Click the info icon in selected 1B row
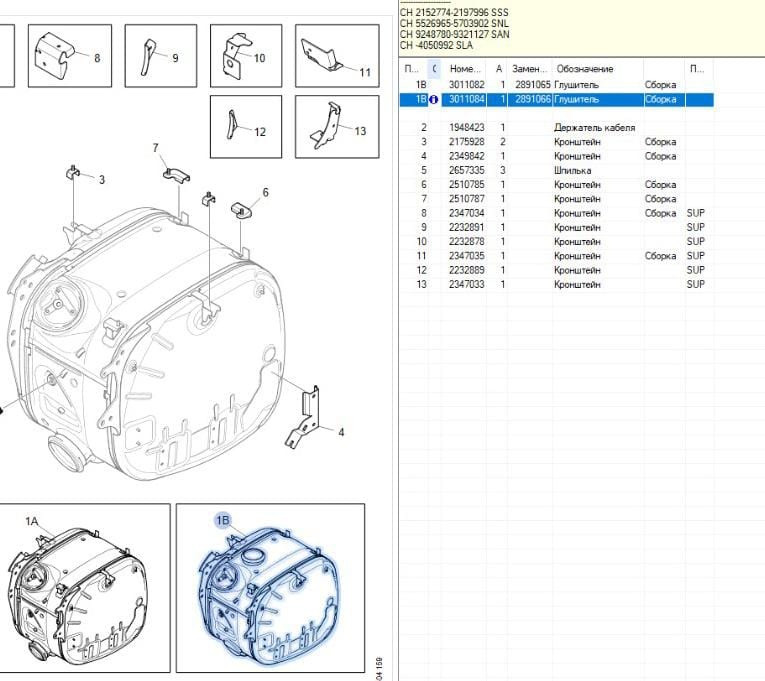The image size is (765, 681). click(x=434, y=100)
